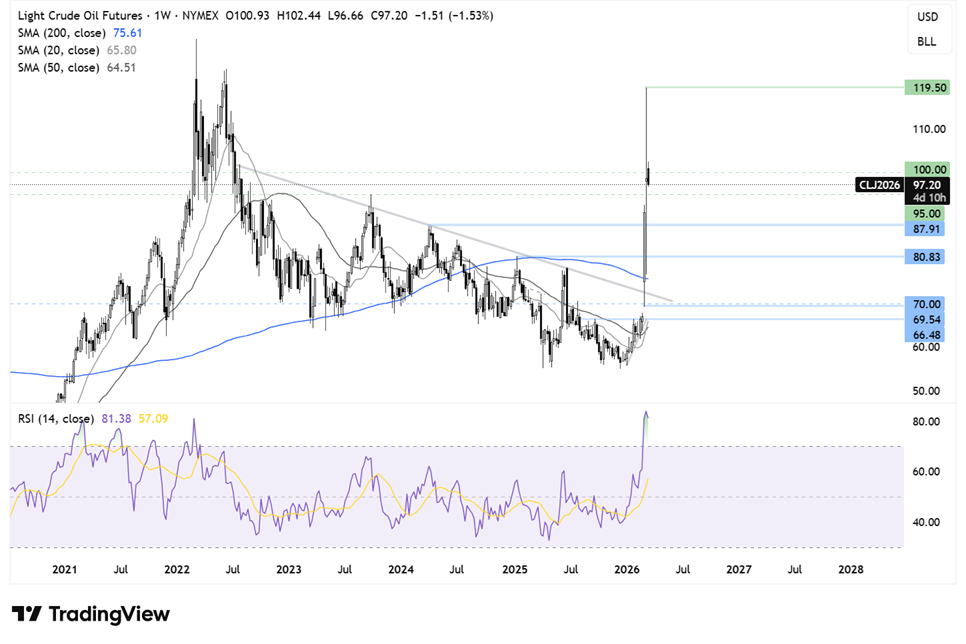Click the 50.00 price axis value
Viewport: 966px width, 644px height.
926,391
